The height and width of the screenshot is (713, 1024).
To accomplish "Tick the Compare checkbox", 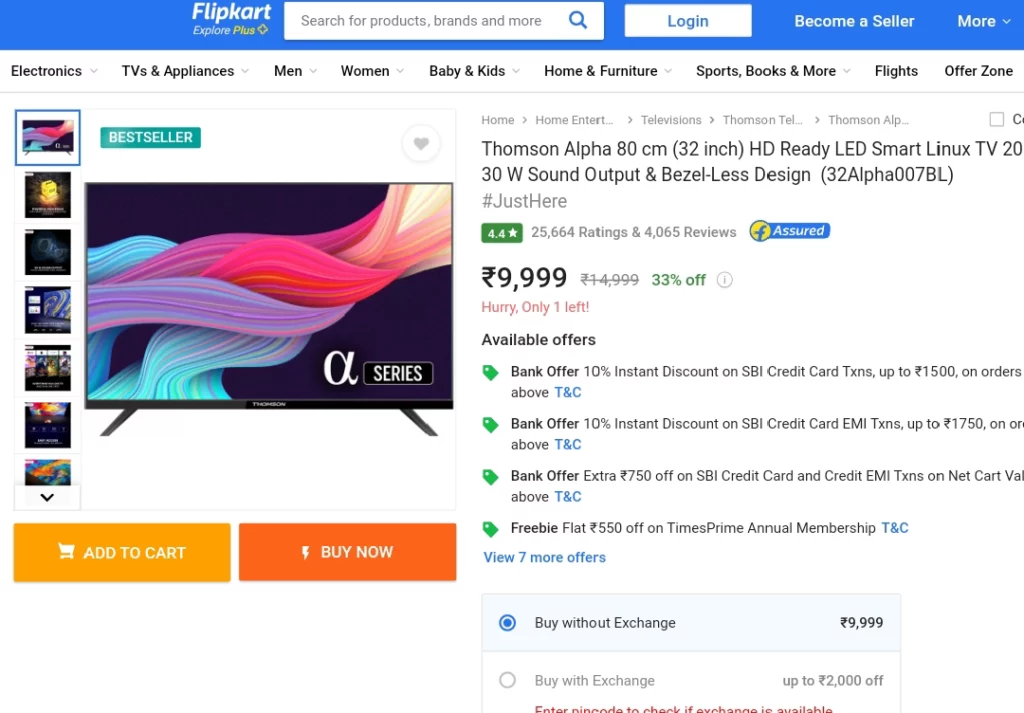I will click(996, 120).
